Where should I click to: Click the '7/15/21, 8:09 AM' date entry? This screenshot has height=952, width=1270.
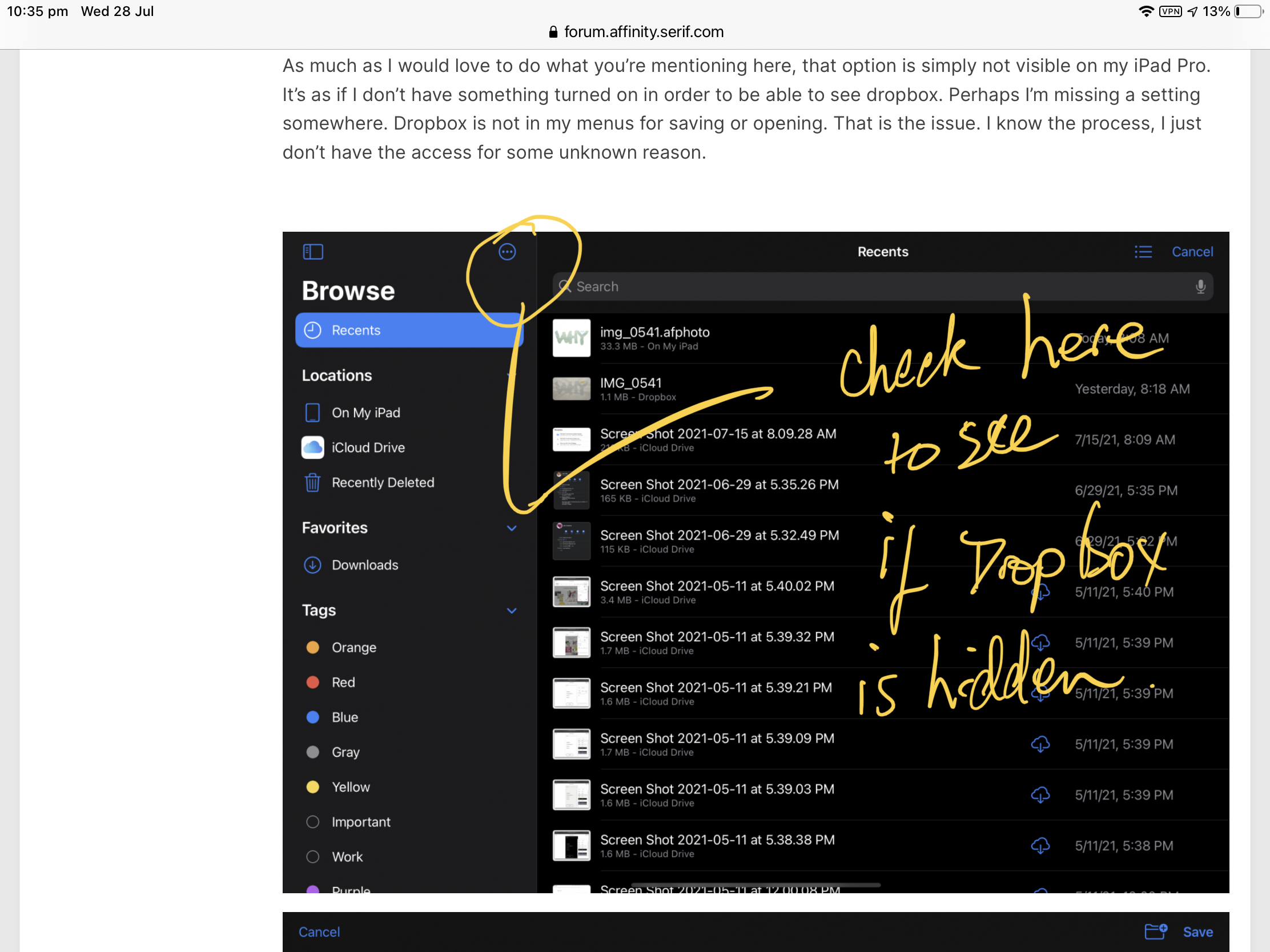[x=1124, y=439]
